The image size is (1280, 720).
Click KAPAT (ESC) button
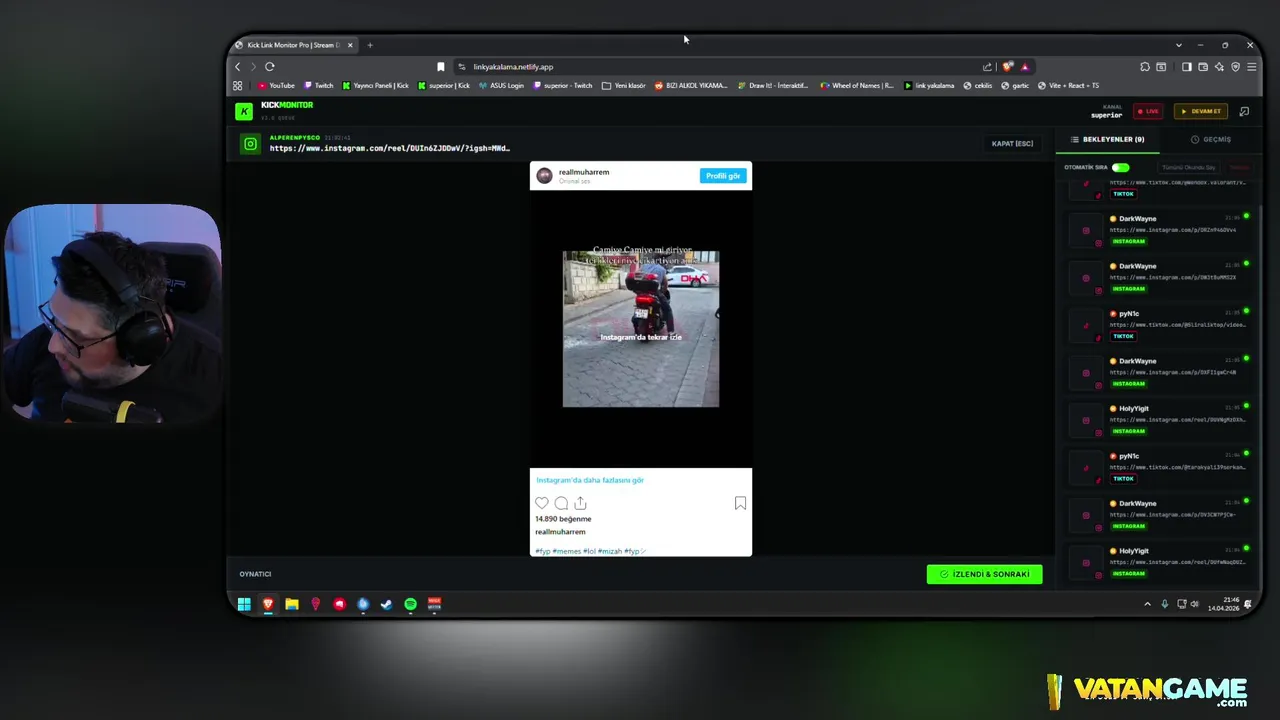[1012, 144]
